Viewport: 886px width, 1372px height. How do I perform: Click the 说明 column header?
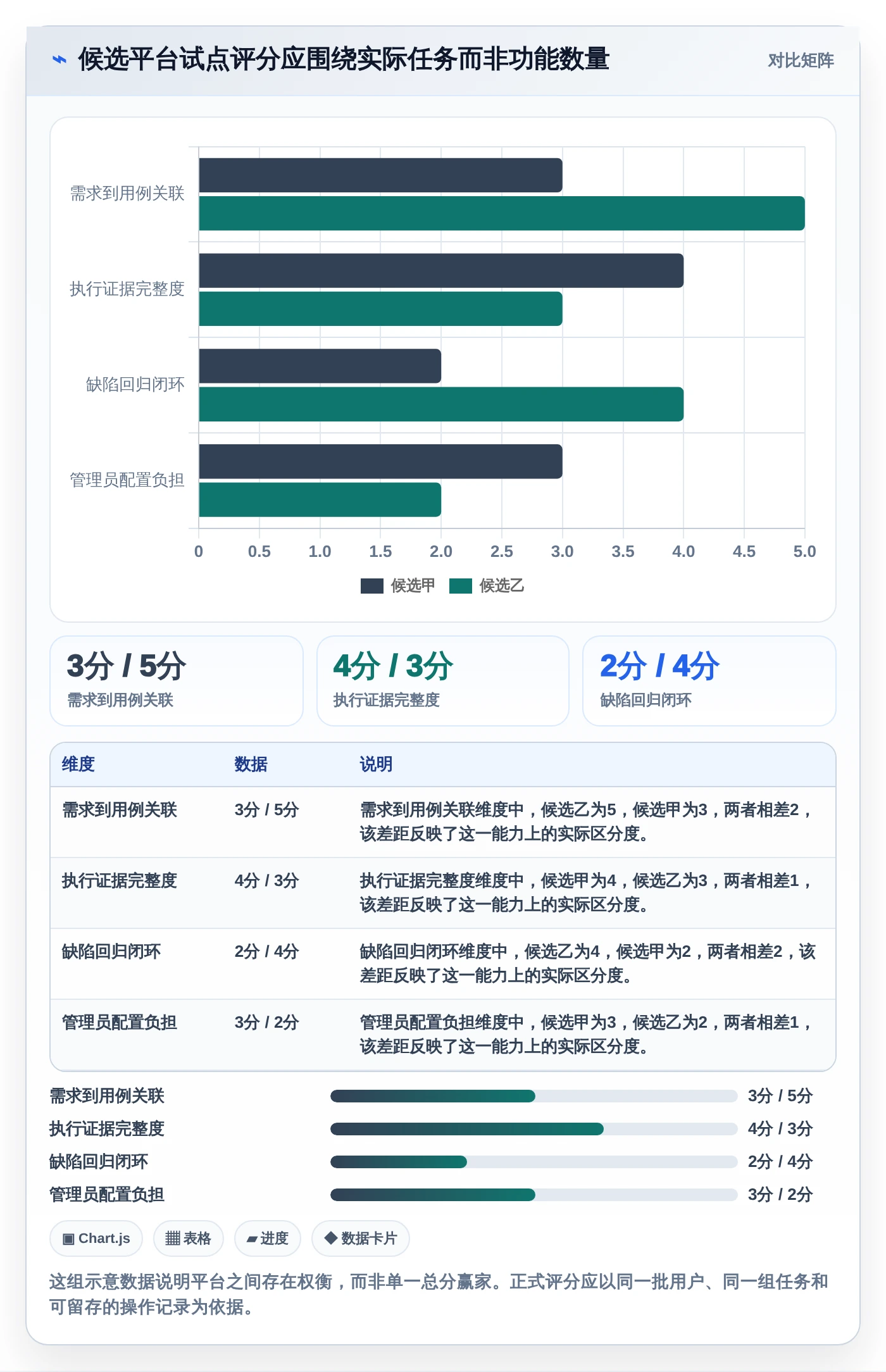coord(376,764)
